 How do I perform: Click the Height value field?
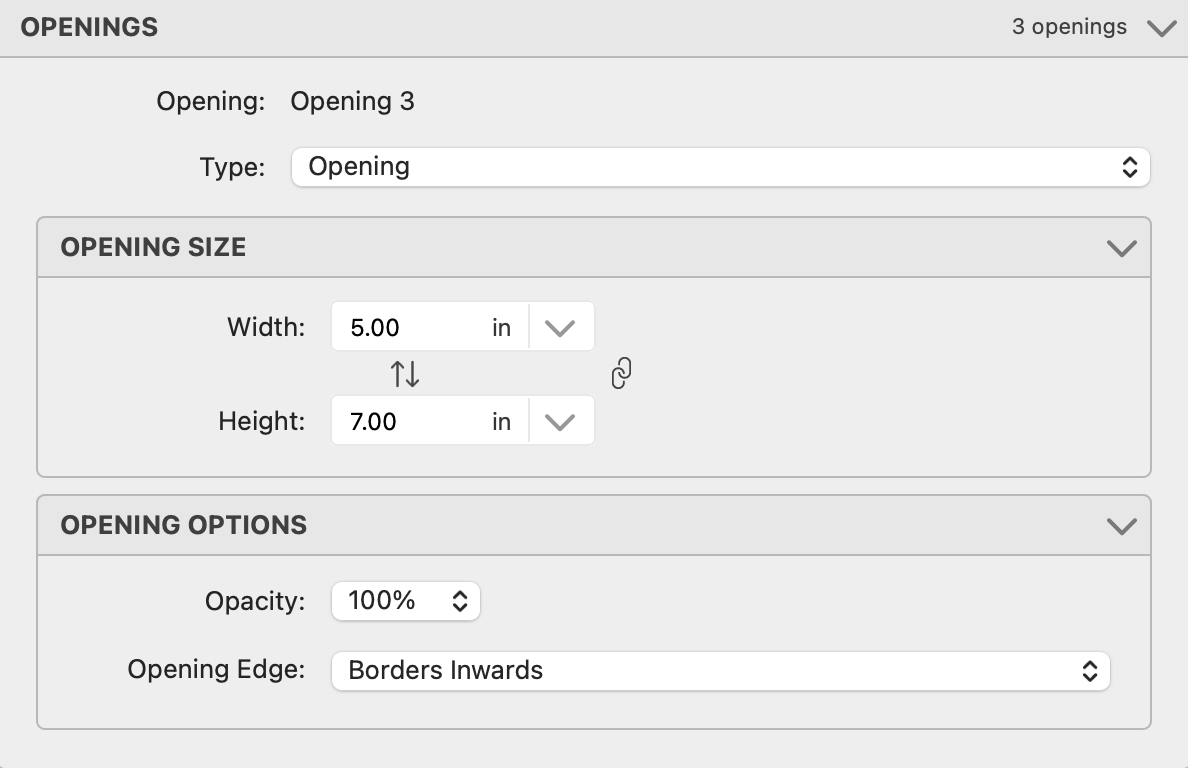click(410, 422)
